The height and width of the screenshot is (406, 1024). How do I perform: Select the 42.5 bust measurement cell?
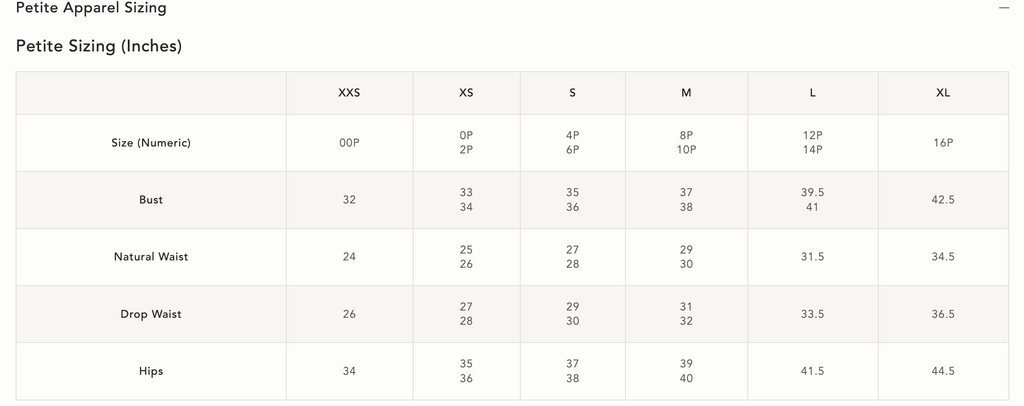(x=943, y=200)
